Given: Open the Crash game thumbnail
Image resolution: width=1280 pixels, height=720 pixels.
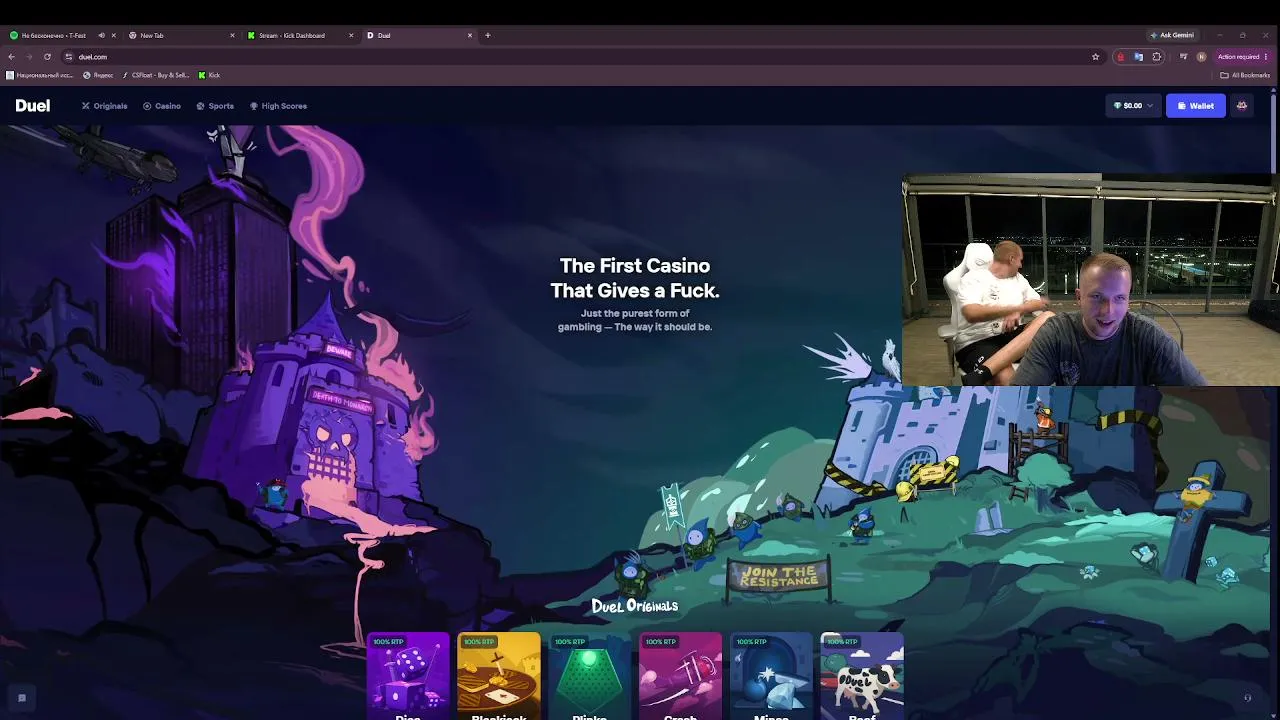Looking at the screenshot, I should click(680, 676).
